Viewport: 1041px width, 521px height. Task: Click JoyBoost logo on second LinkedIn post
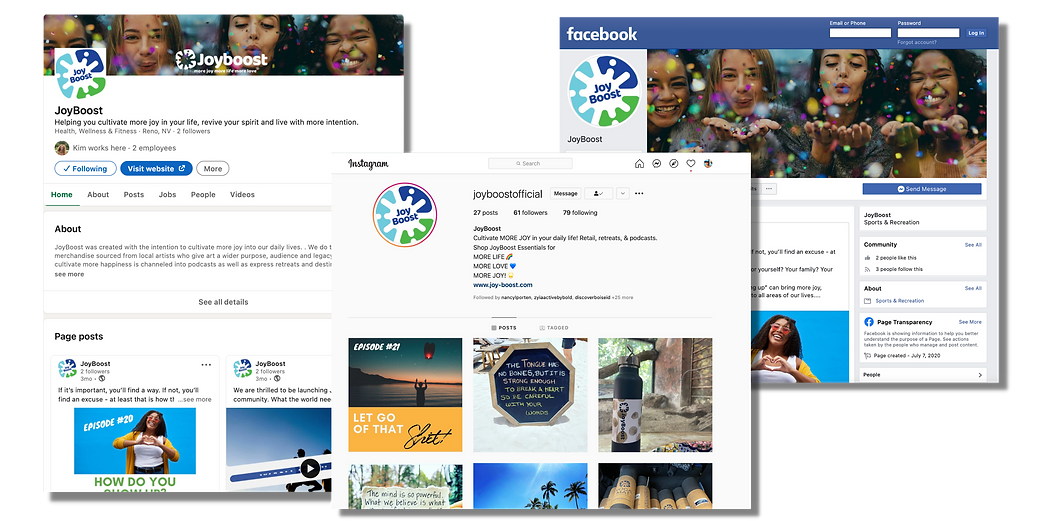click(x=242, y=368)
